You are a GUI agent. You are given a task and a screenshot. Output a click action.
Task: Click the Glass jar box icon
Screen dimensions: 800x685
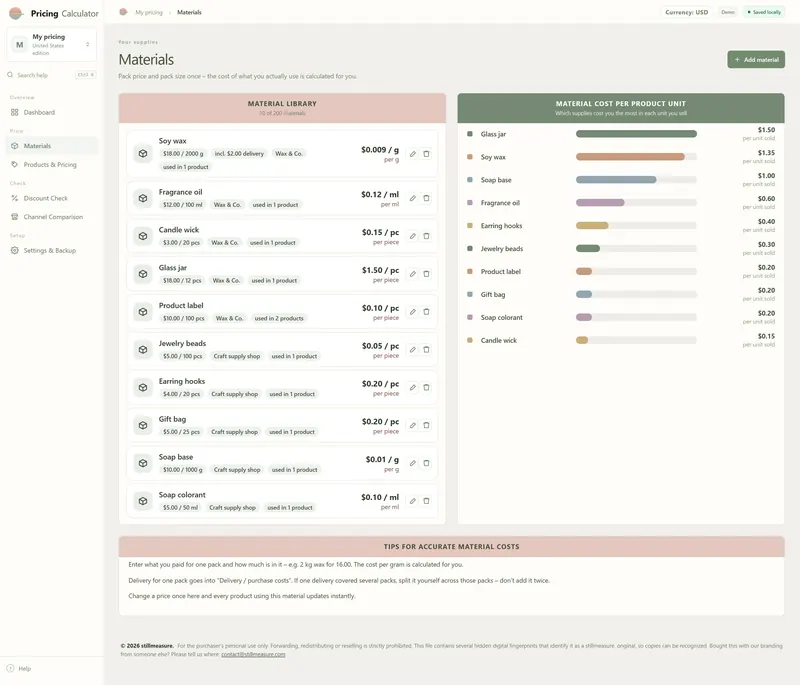143,274
